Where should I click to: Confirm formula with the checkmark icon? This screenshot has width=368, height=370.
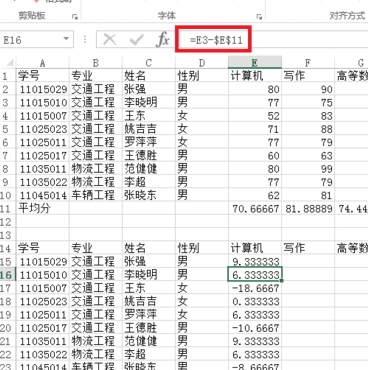tap(136, 40)
